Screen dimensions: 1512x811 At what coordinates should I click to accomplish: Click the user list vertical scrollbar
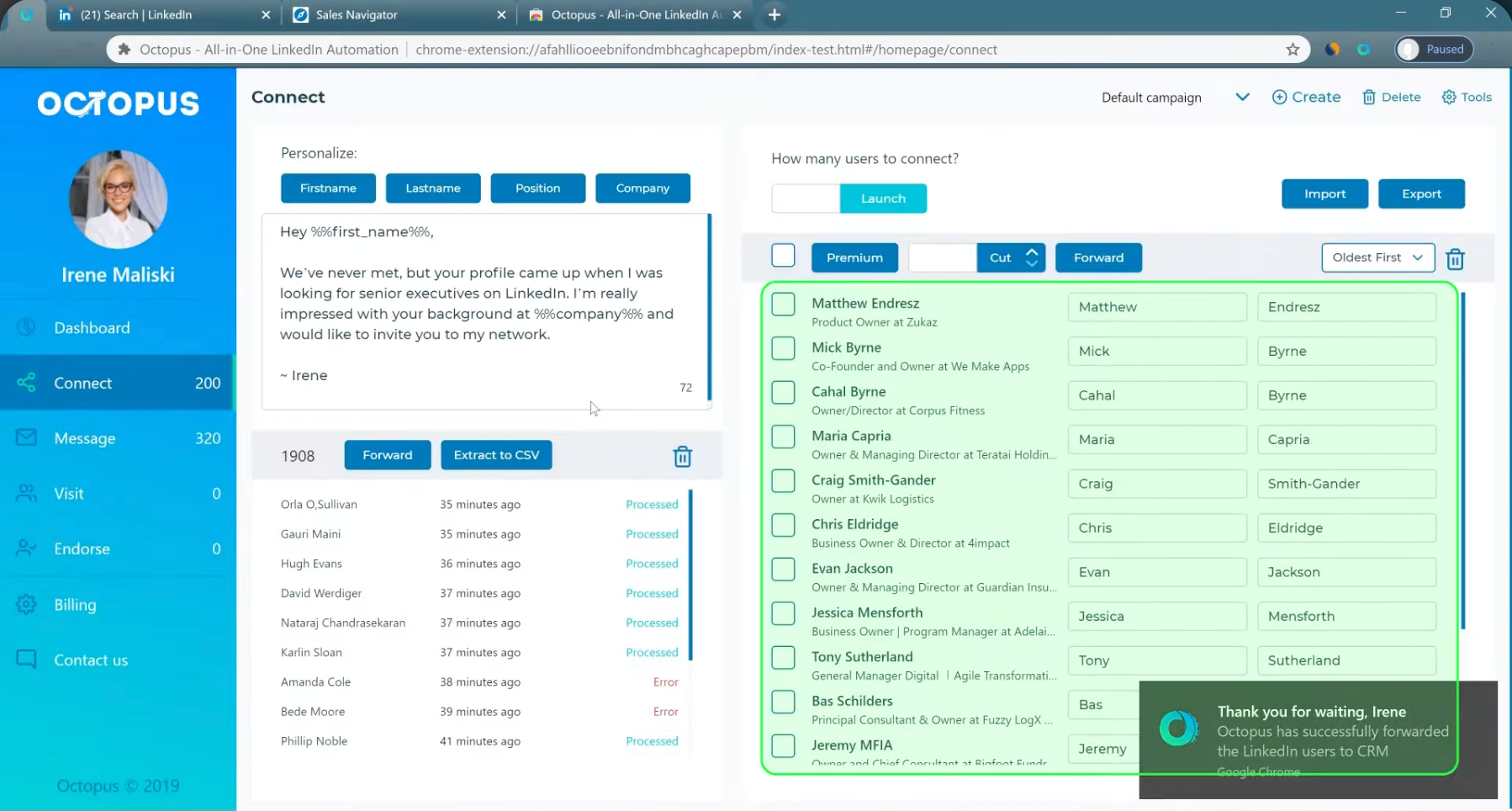point(1463,460)
